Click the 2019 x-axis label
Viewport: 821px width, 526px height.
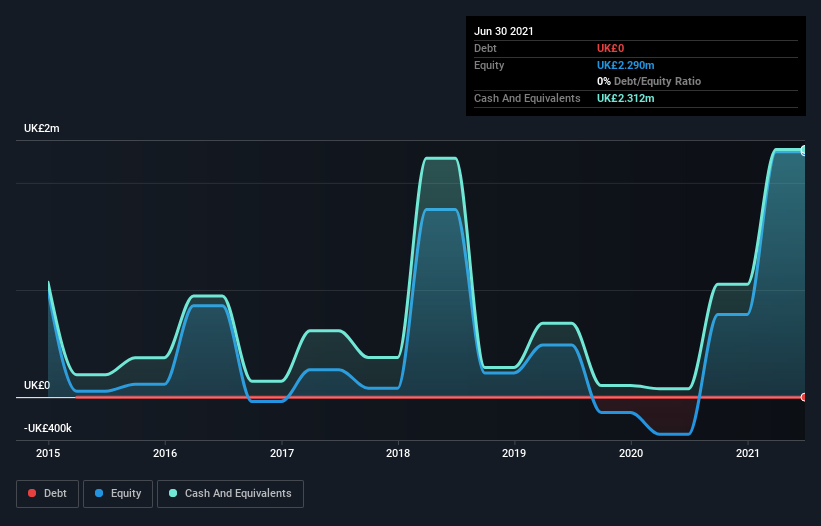[514, 453]
